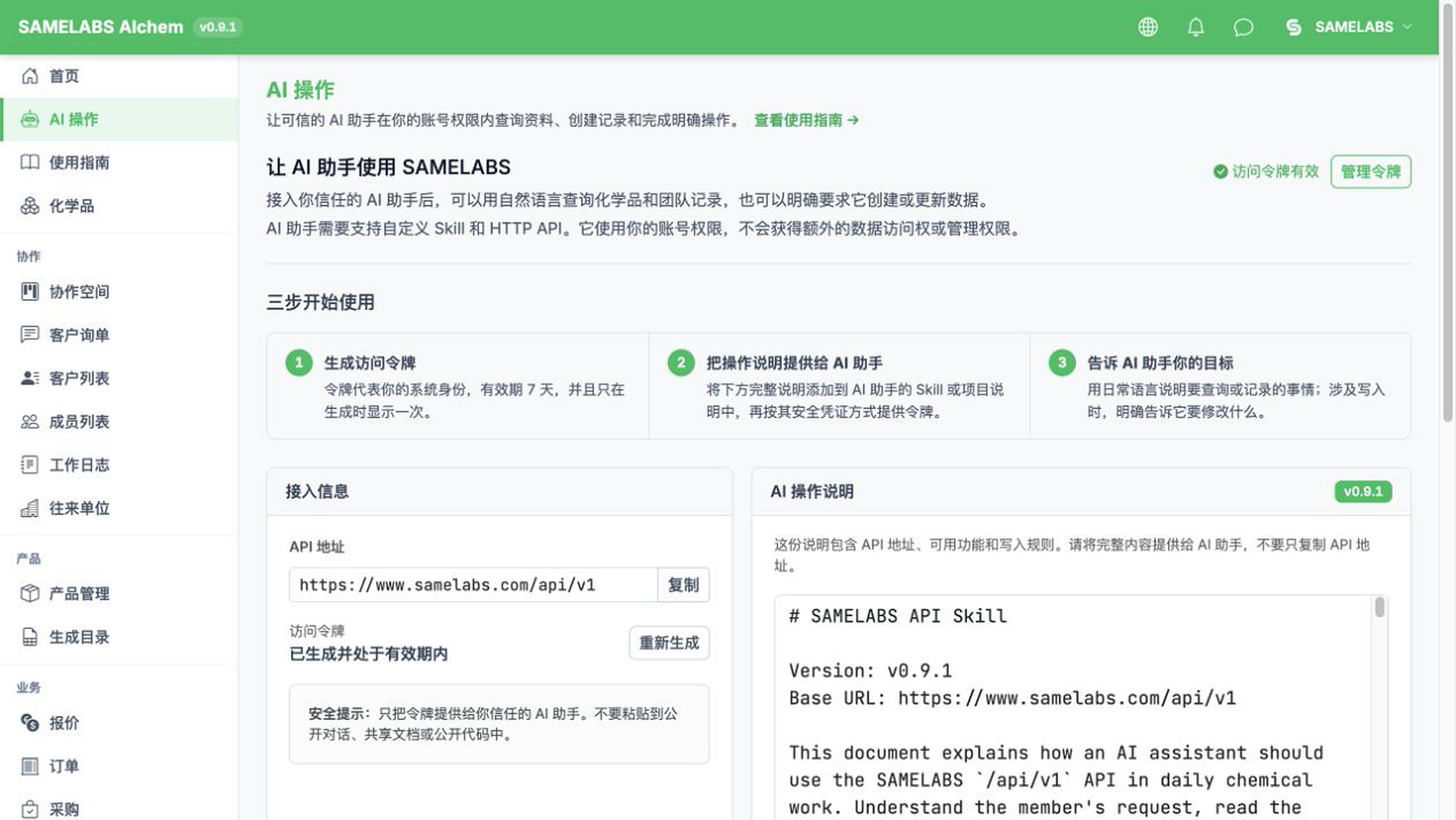
Task: Click the 接入信息 panel heading
Action: [317, 491]
